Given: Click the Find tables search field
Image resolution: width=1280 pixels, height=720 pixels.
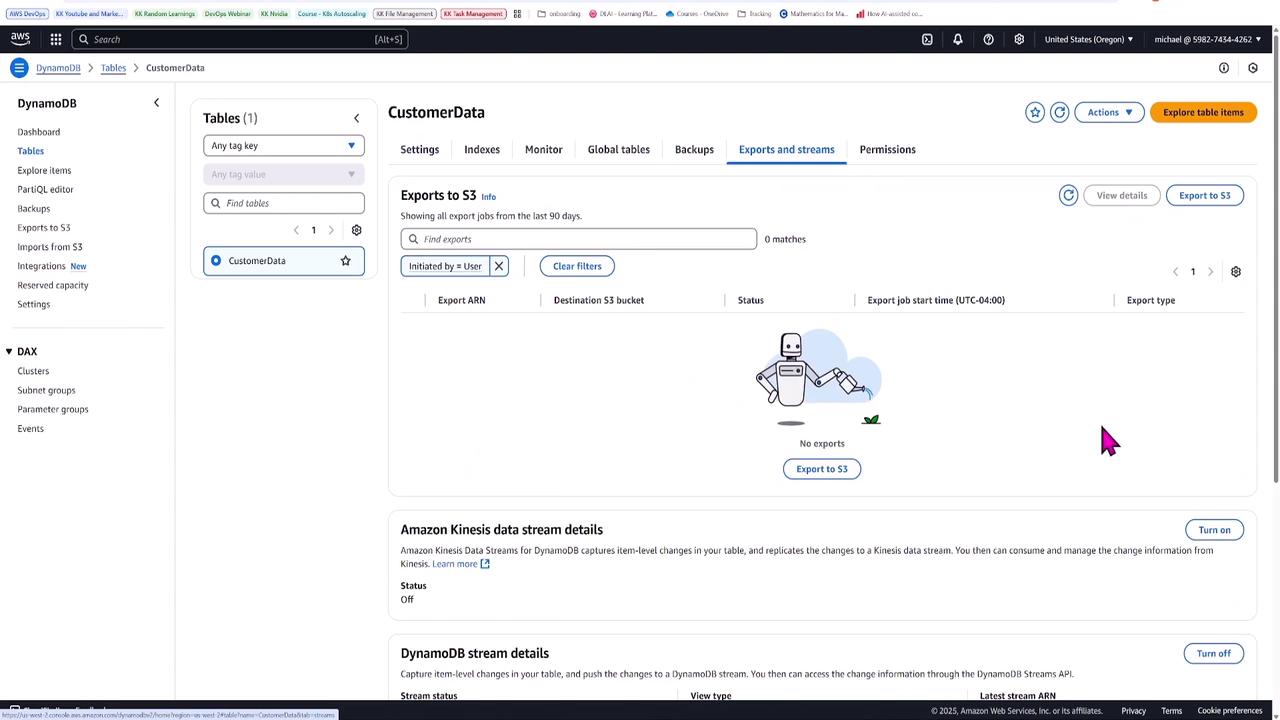Looking at the screenshot, I should 284,203.
